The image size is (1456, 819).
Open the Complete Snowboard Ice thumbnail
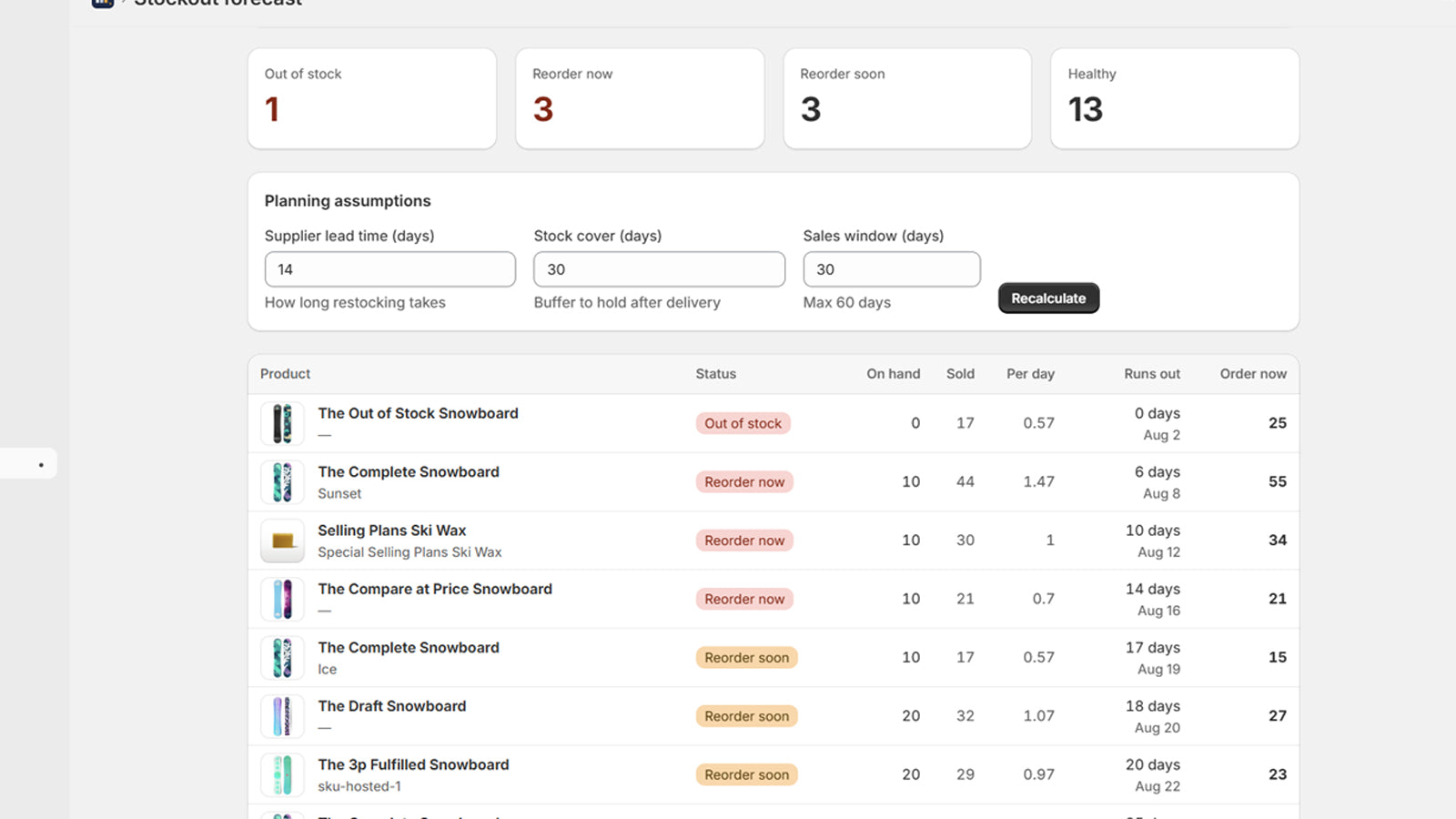(282, 658)
